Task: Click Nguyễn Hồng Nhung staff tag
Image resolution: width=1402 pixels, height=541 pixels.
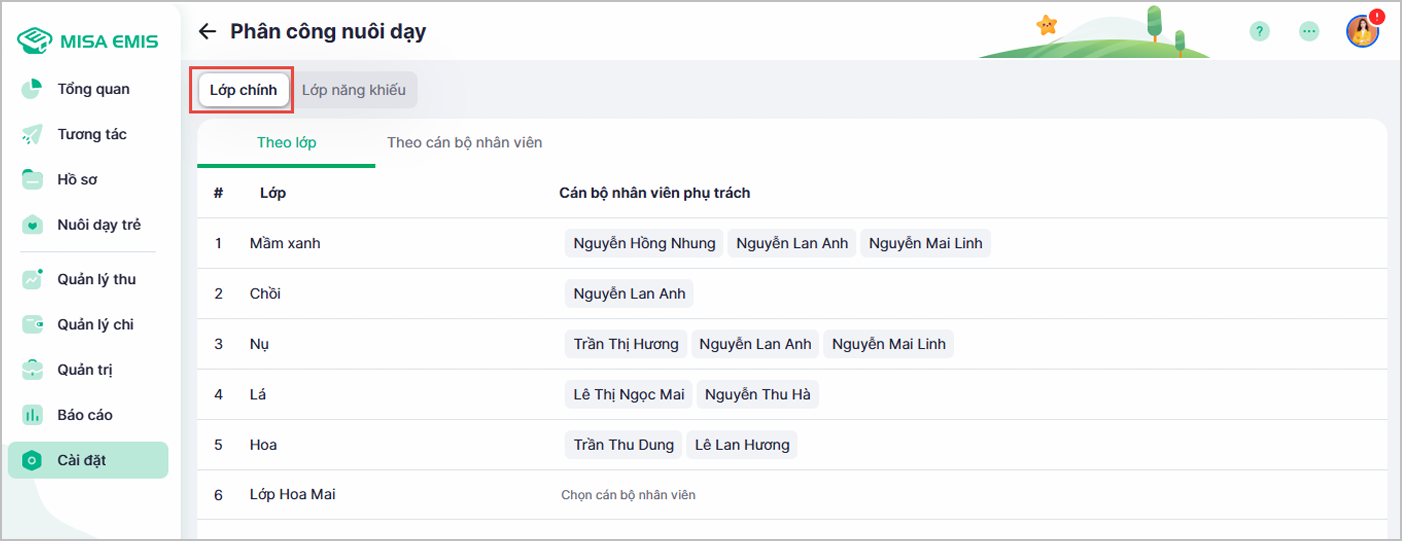Action: coord(644,243)
